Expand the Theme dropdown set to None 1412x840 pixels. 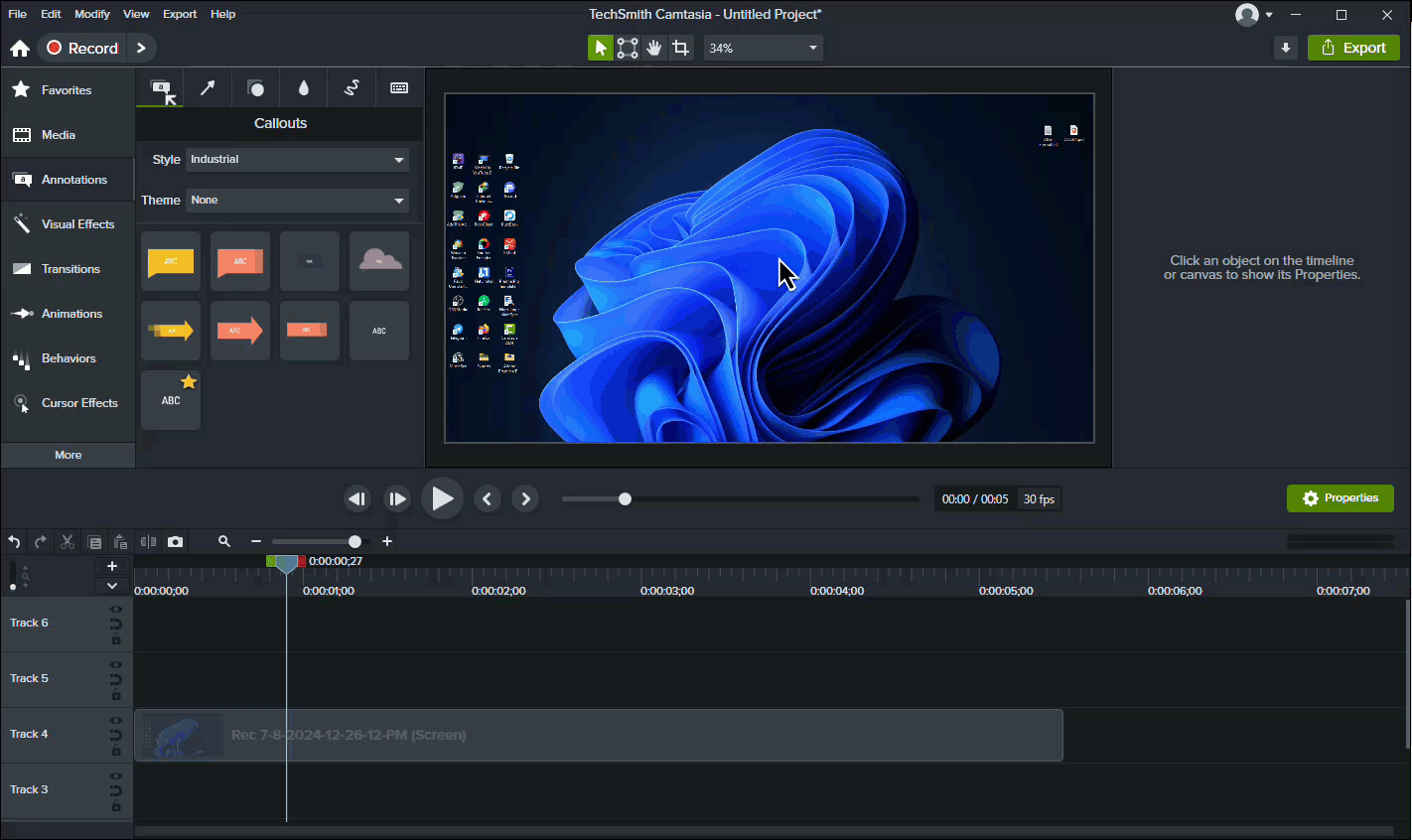click(x=297, y=201)
